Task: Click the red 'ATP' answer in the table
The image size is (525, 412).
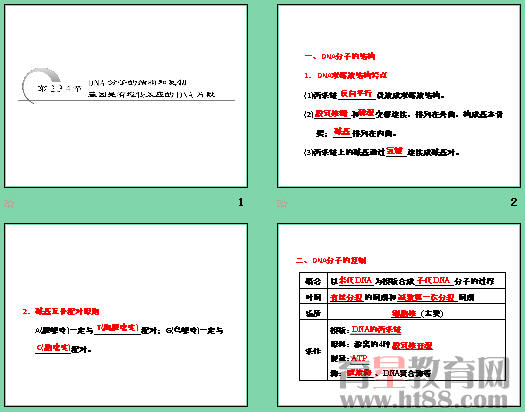Action: (359, 358)
